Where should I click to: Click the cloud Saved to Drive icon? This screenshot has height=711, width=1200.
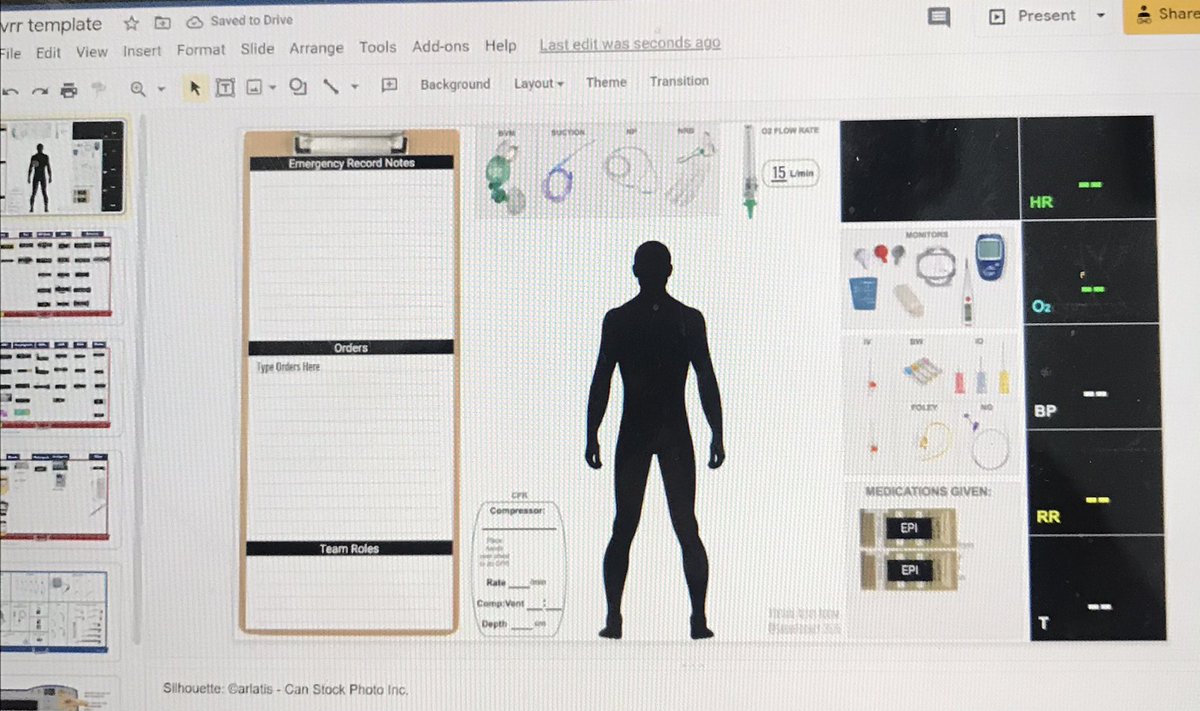pos(195,22)
